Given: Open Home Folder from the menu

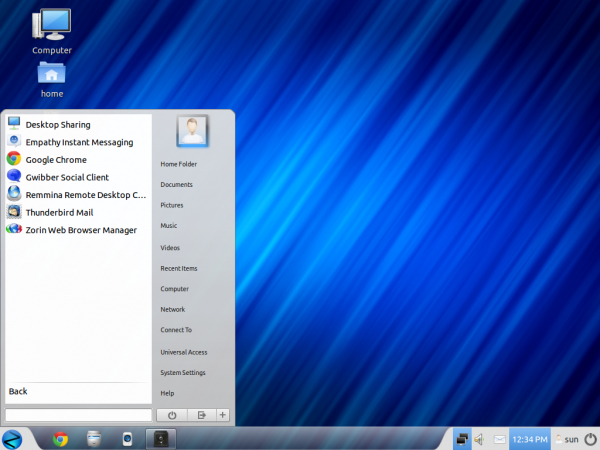Looking at the screenshot, I should 179,164.
